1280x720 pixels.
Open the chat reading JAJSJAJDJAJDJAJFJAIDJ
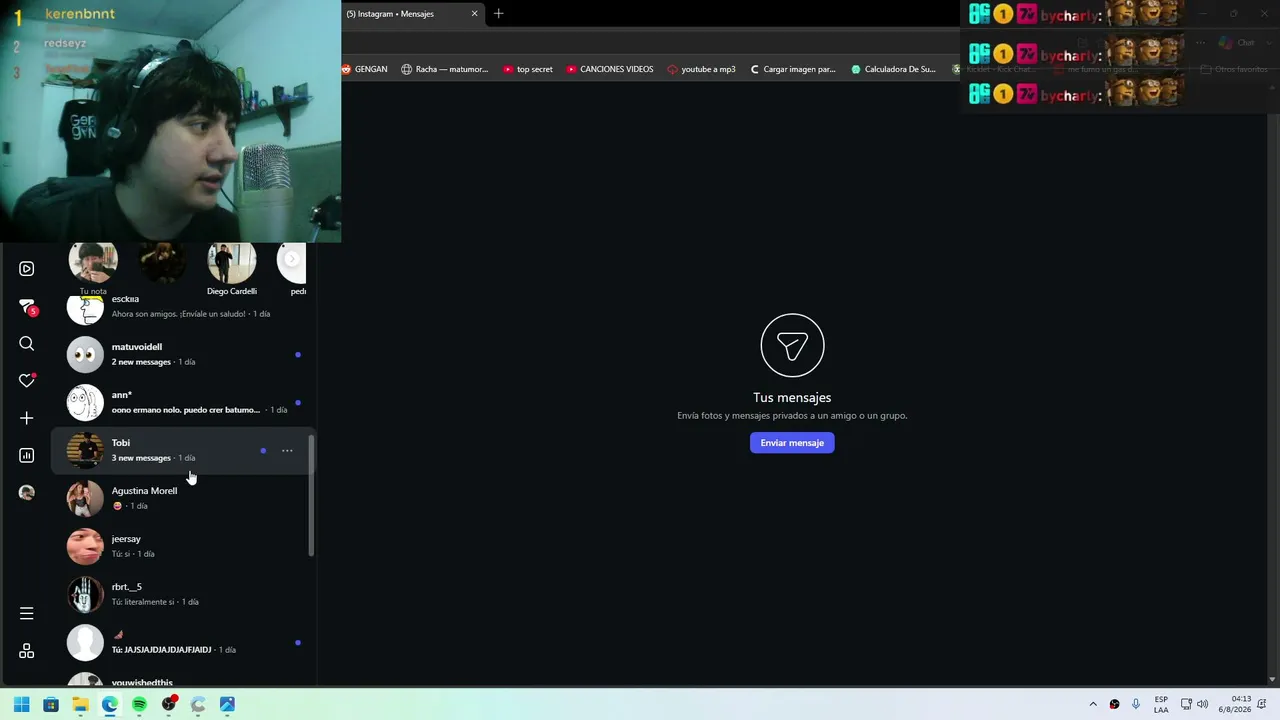[184, 643]
